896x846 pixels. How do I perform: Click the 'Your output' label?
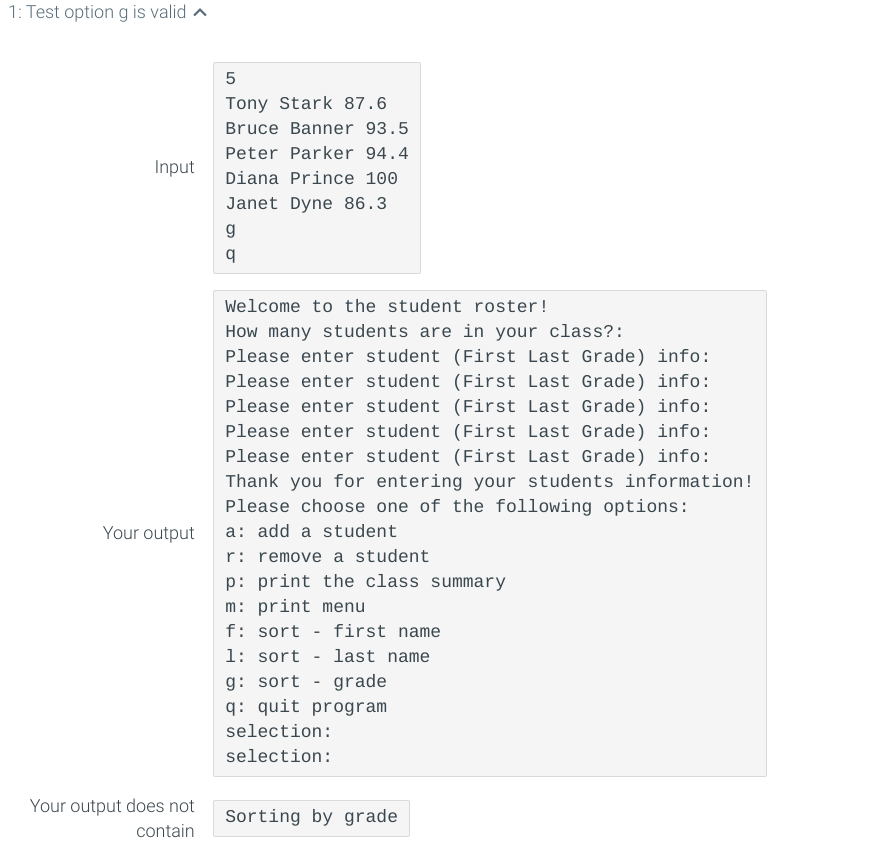(x=149, y=533)
